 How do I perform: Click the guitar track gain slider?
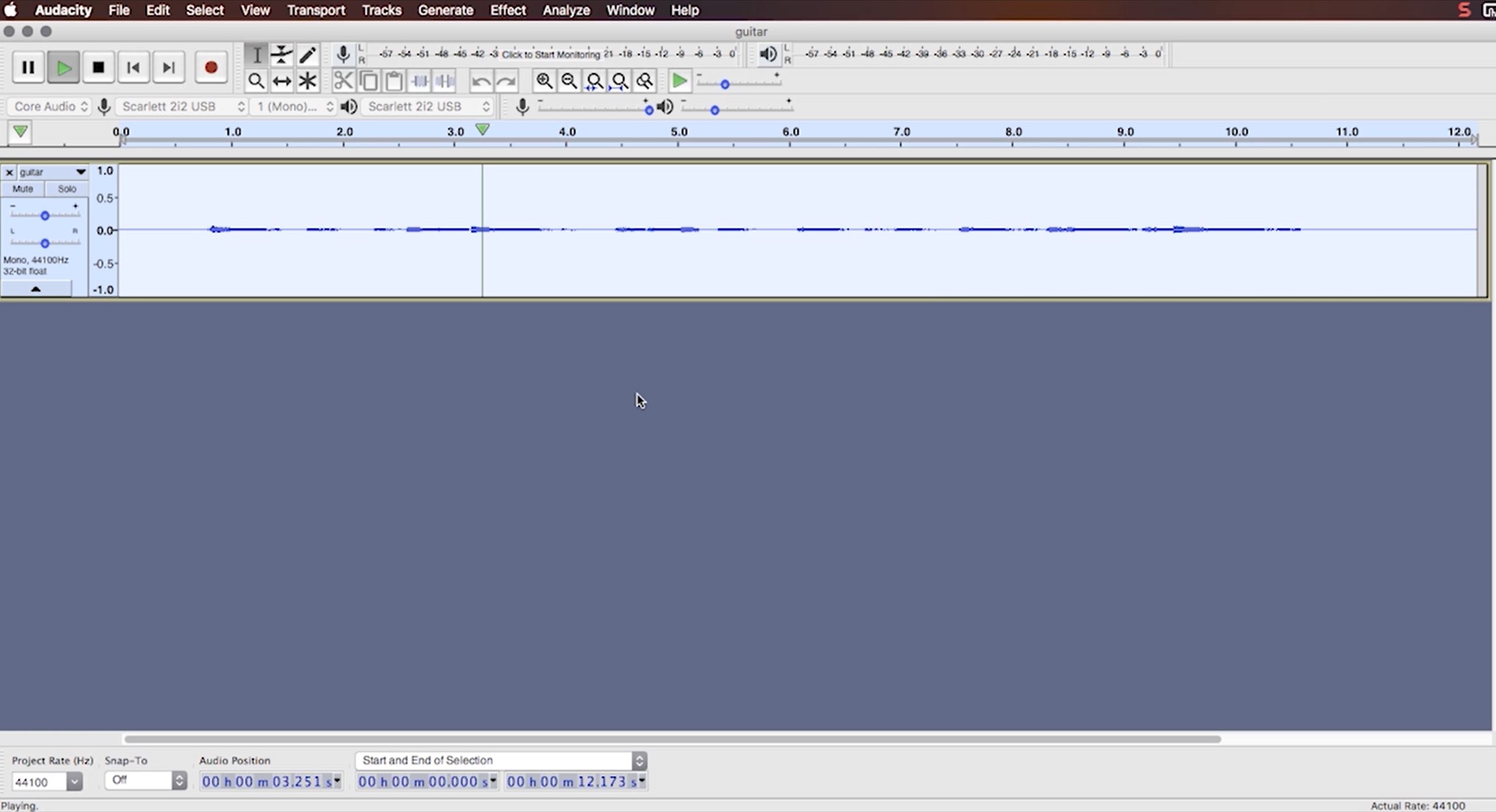click(45, 216)
